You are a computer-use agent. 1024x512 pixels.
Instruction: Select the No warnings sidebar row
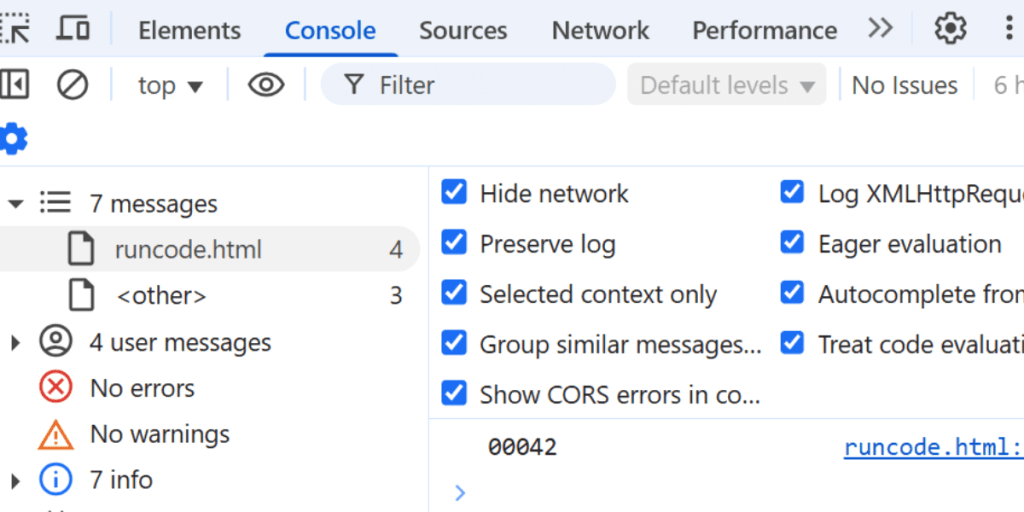209,434
